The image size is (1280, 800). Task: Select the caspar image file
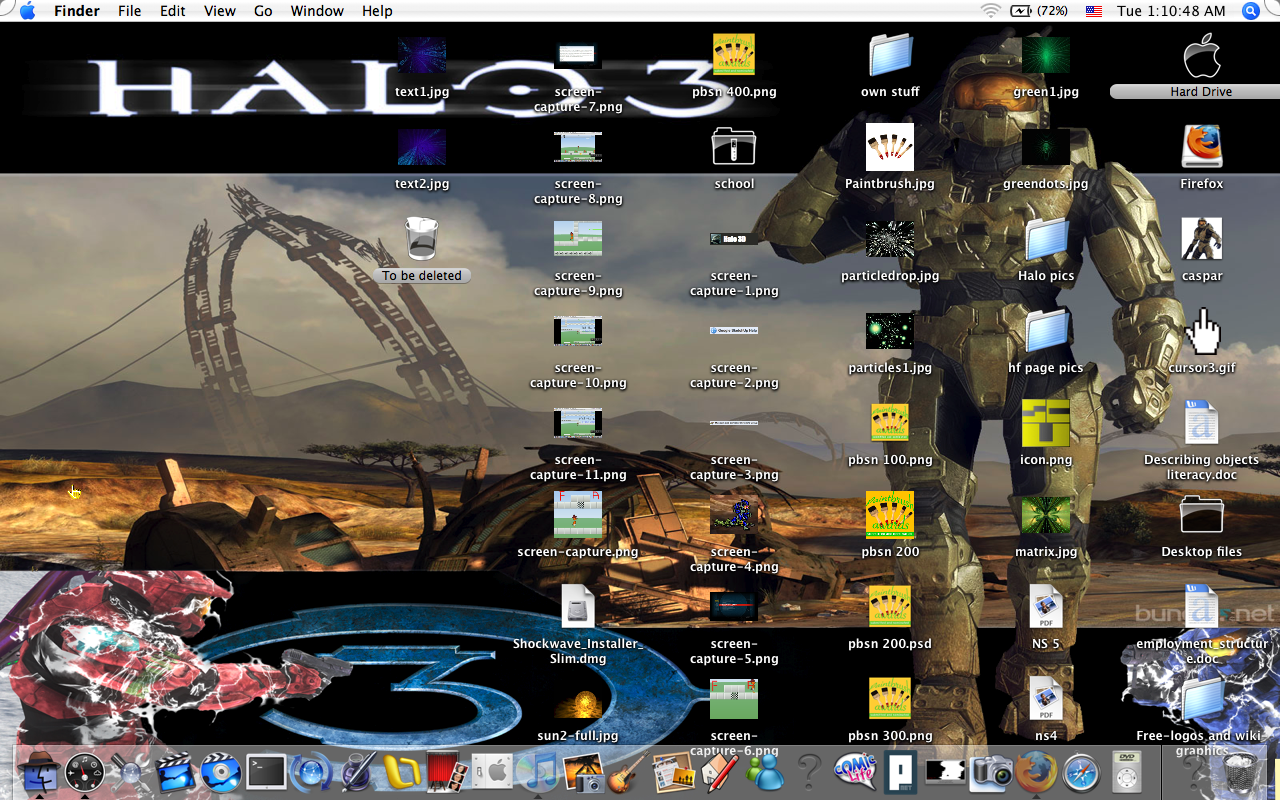pos(1202,240)
